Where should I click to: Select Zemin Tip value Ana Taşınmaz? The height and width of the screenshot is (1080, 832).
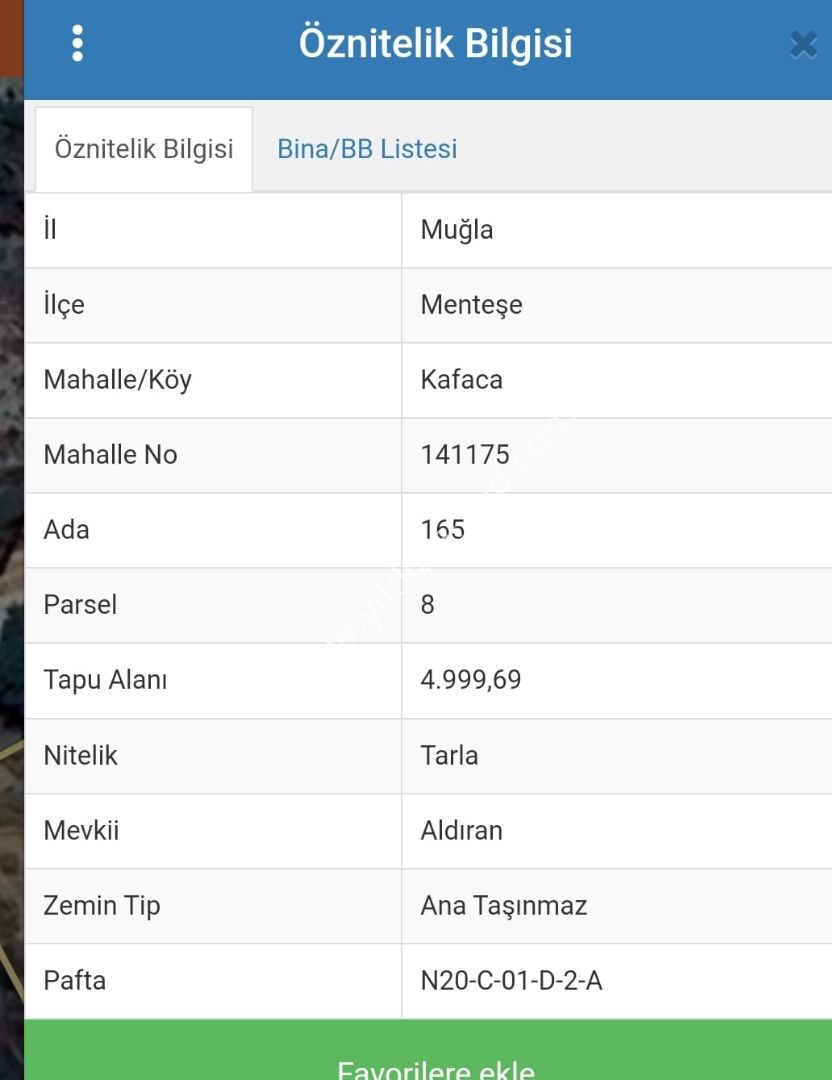click(x=503, y=906)
